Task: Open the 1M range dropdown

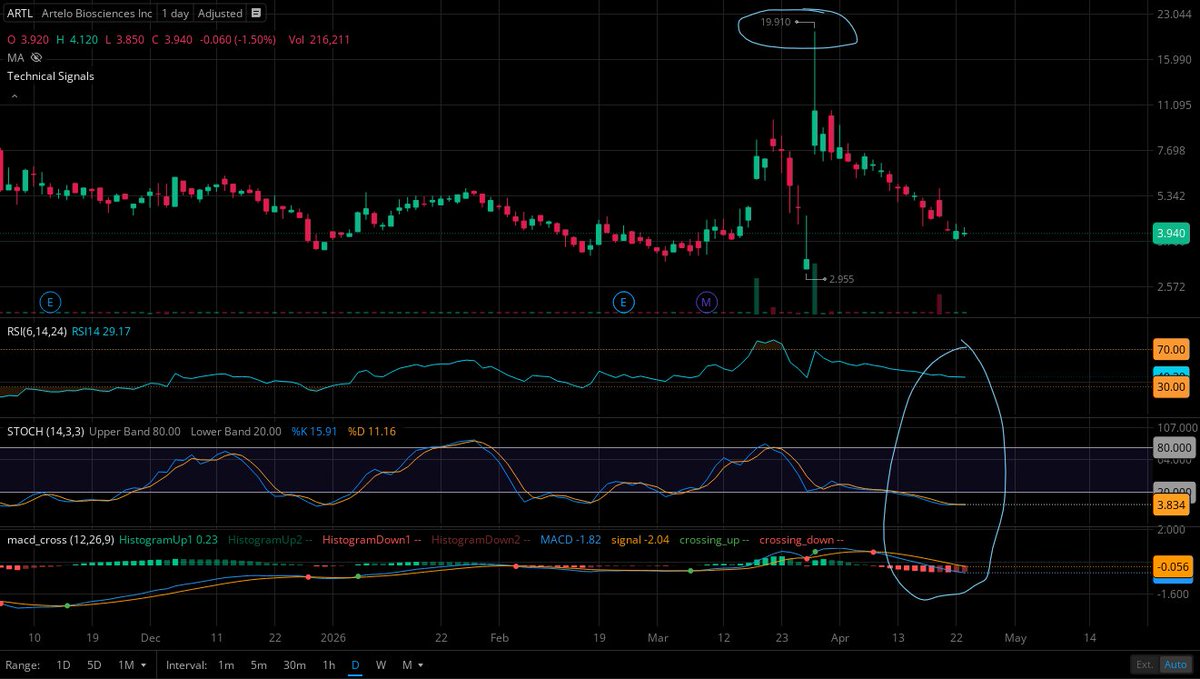Action: 132,664
